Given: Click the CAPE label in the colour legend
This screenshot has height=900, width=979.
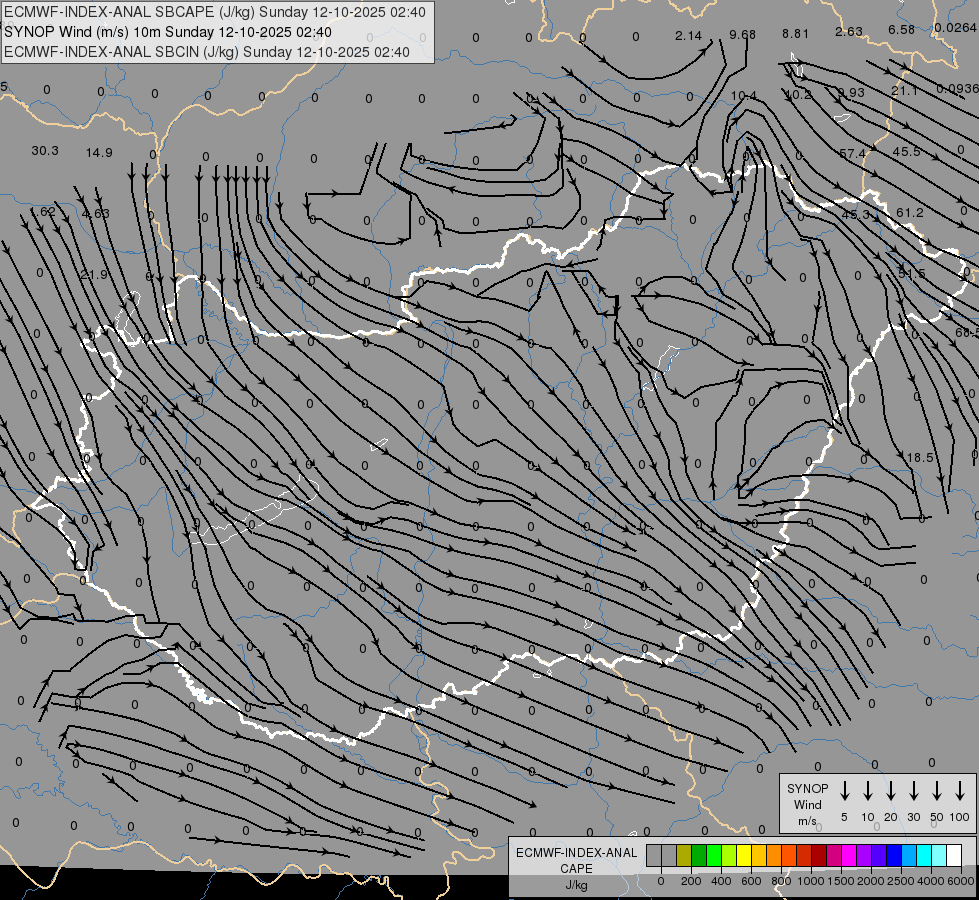Looking at the screenshot, I should pyautogui.click(x=576, y=869).
